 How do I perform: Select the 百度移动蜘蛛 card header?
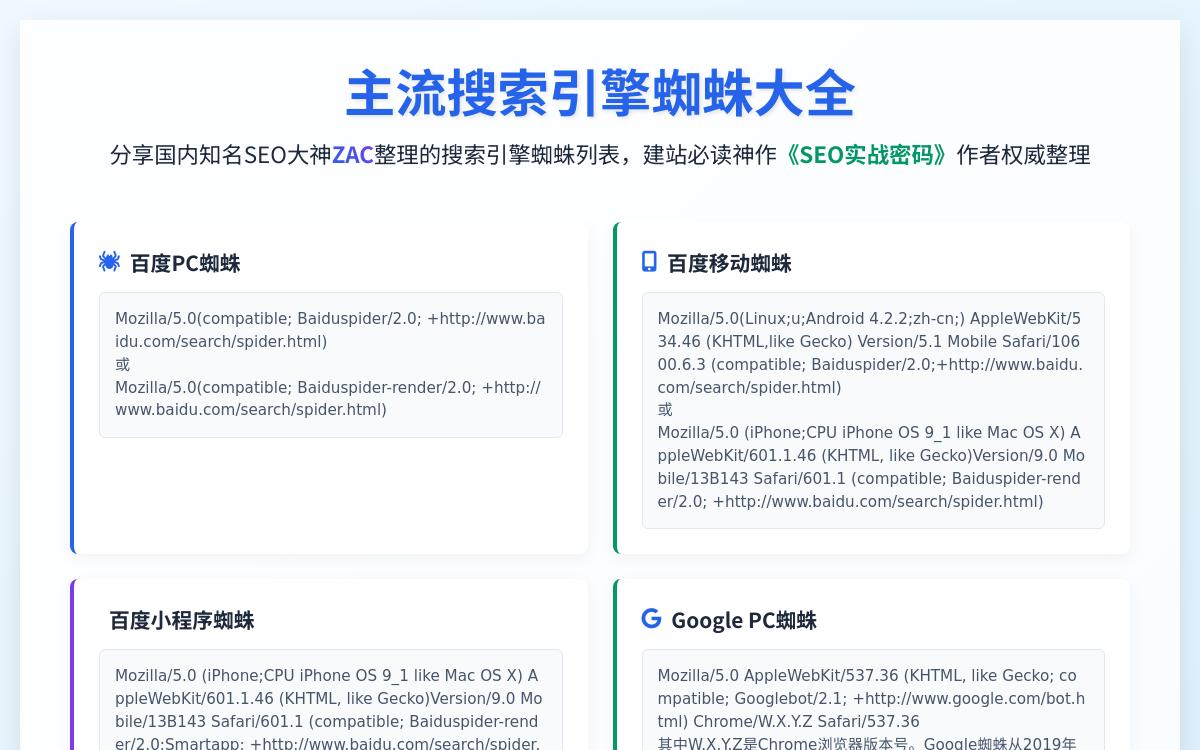point(729,263)
